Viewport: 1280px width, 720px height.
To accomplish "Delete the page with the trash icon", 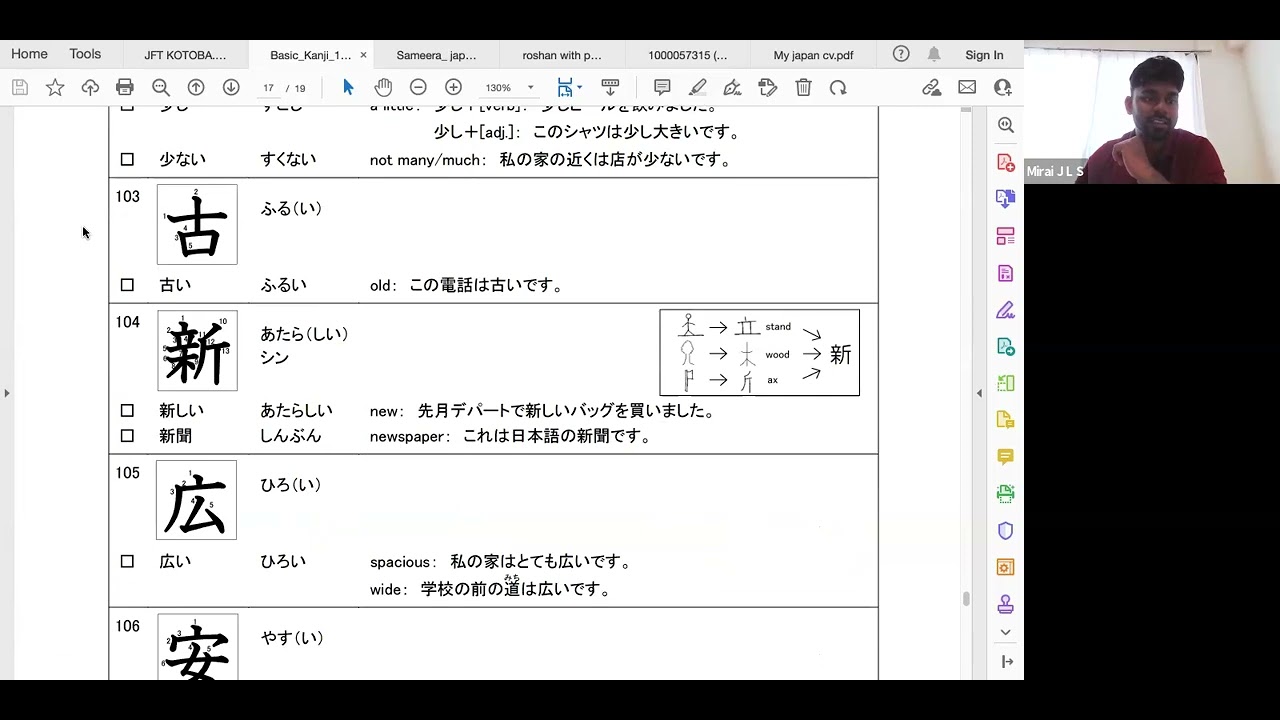I will (803, 88).
